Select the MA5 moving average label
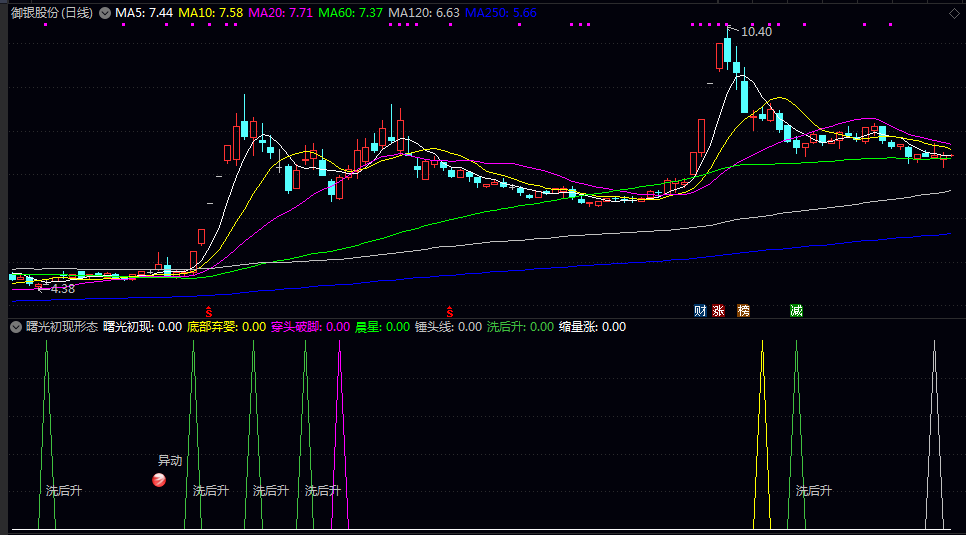The width and height of the screenshot is (966, 535). 144,13
